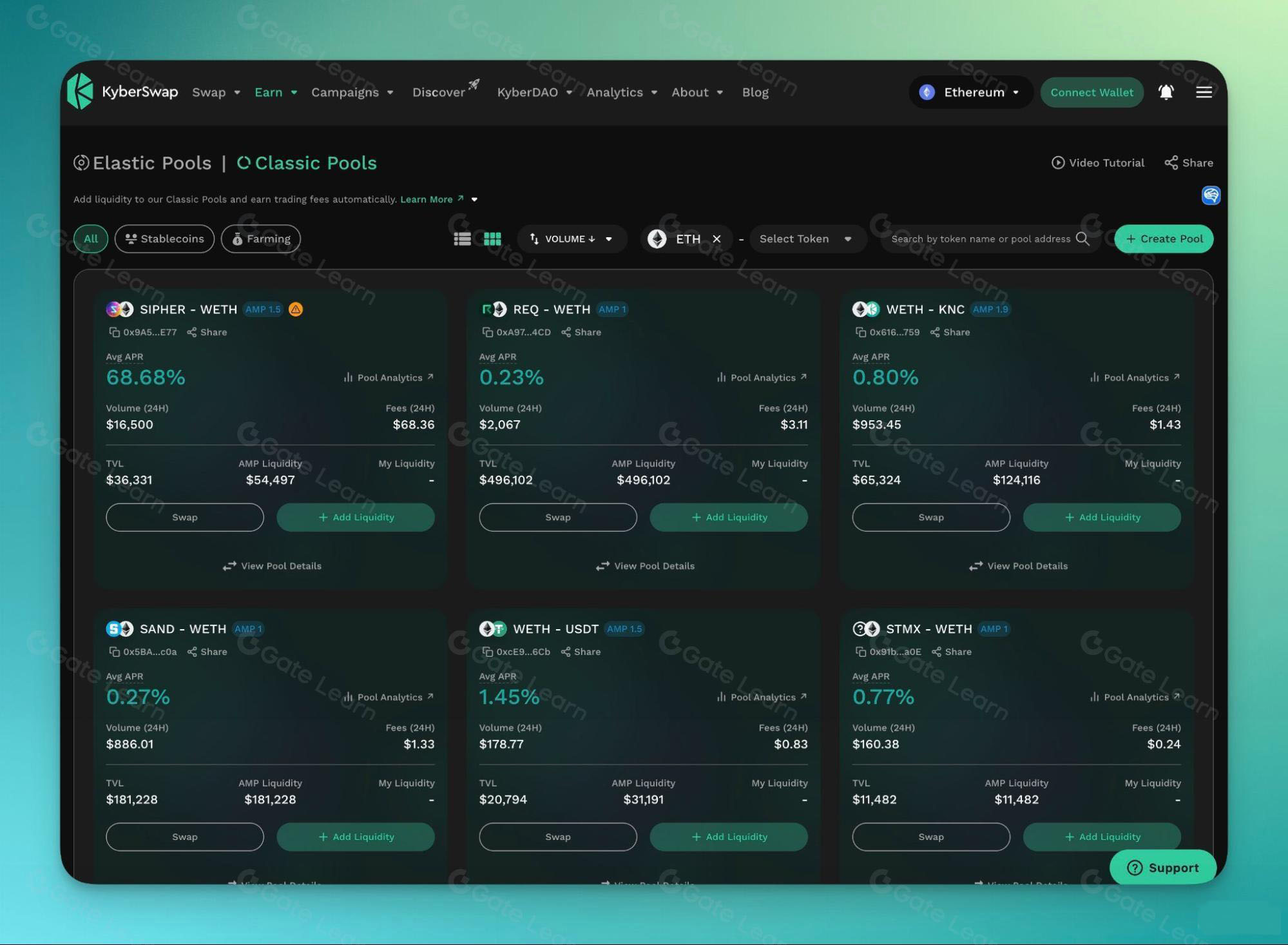This screenshot has width=1288, height=945.
Task: Open the Select Token dropdown
Action: (807, 239)
